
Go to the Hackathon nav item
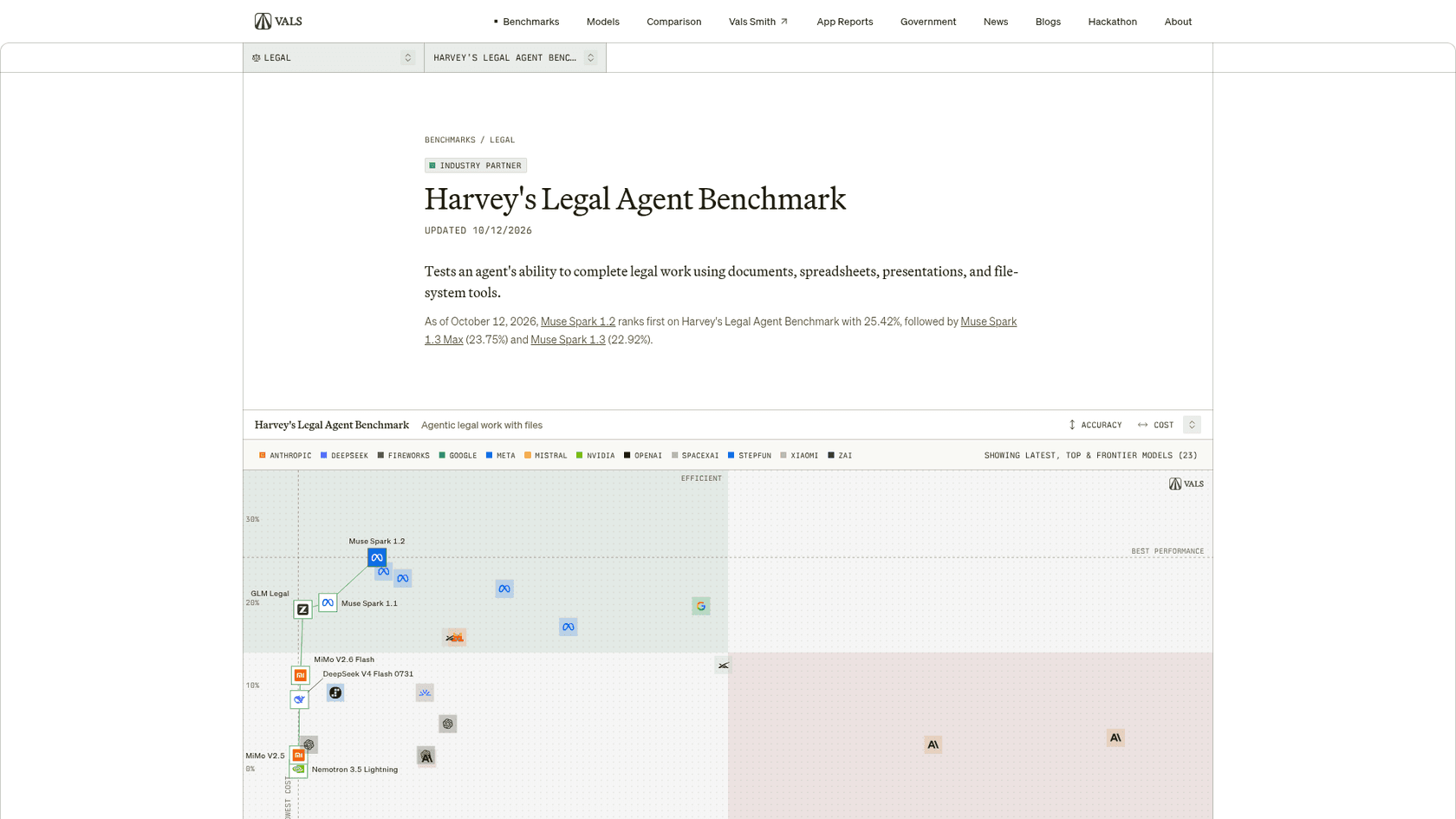[x=1112, y=22]
